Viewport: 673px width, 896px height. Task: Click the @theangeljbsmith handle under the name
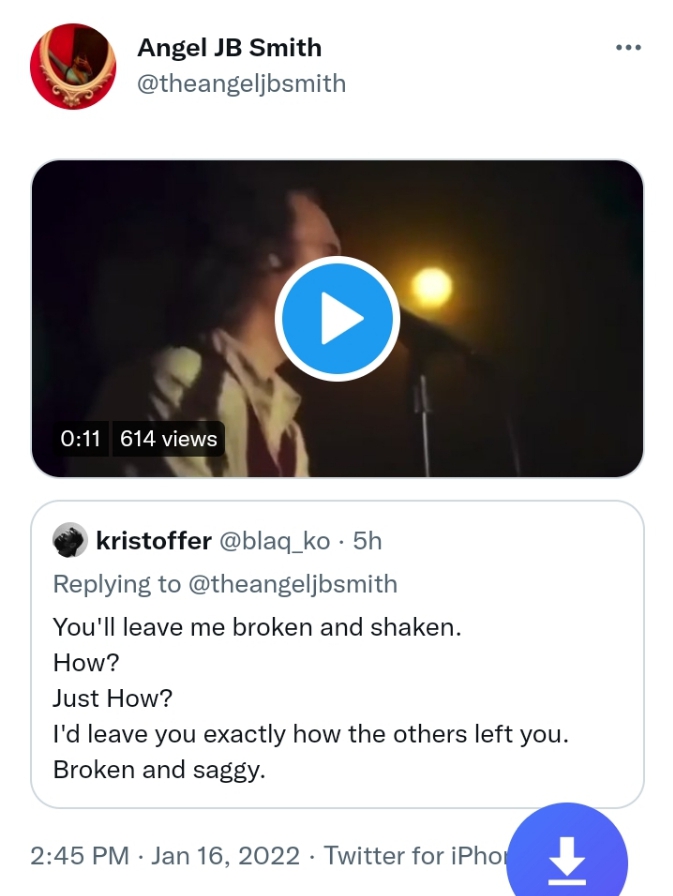tap(241, 83)
